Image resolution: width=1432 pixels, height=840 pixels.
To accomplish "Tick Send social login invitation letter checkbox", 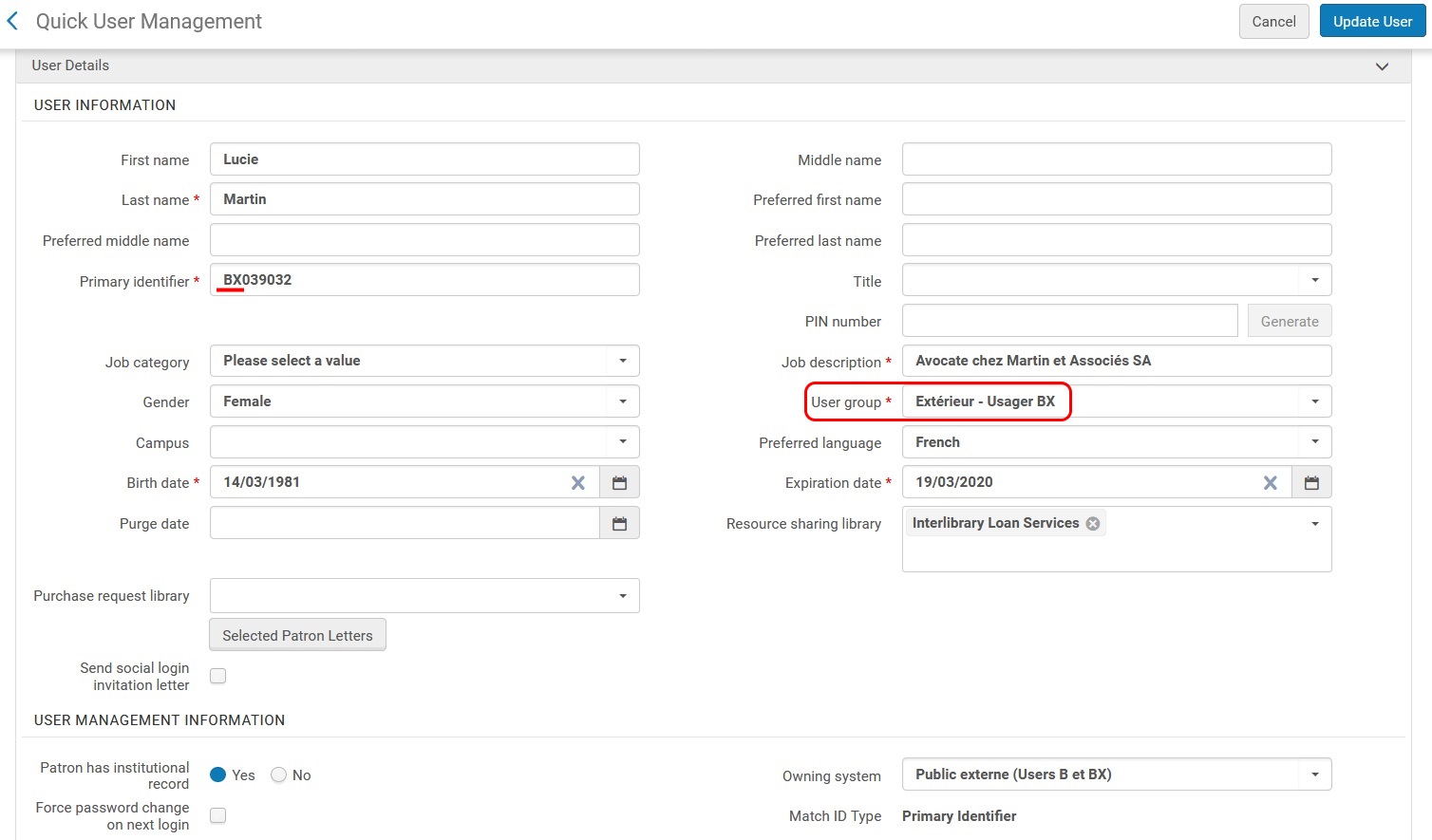I will (x=218, y=676).
